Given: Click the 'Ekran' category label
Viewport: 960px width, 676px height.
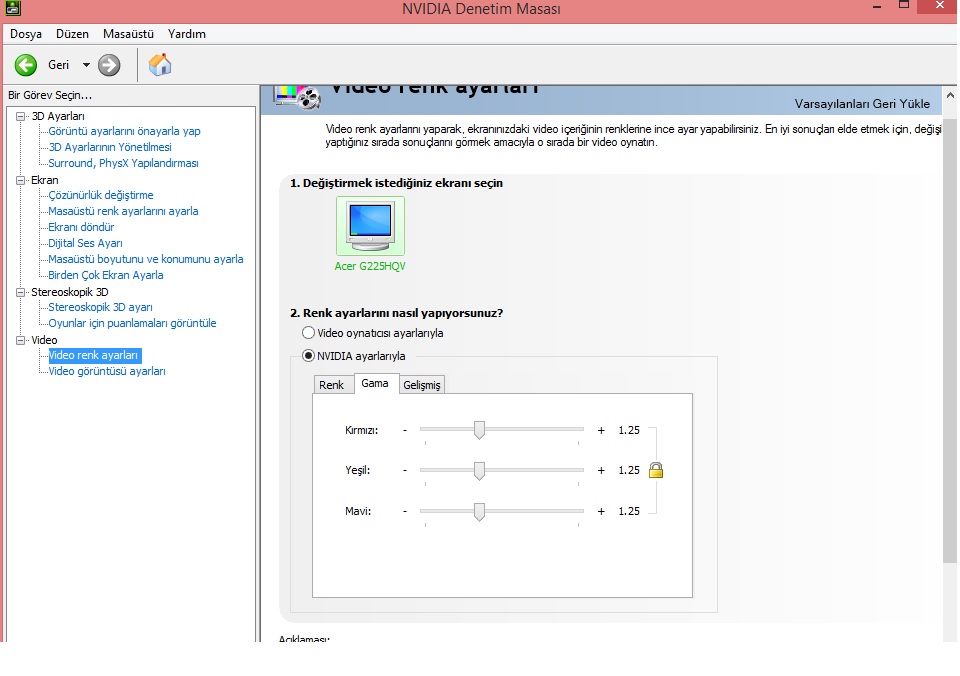Looking at the screenshot, I should point(45,180).
